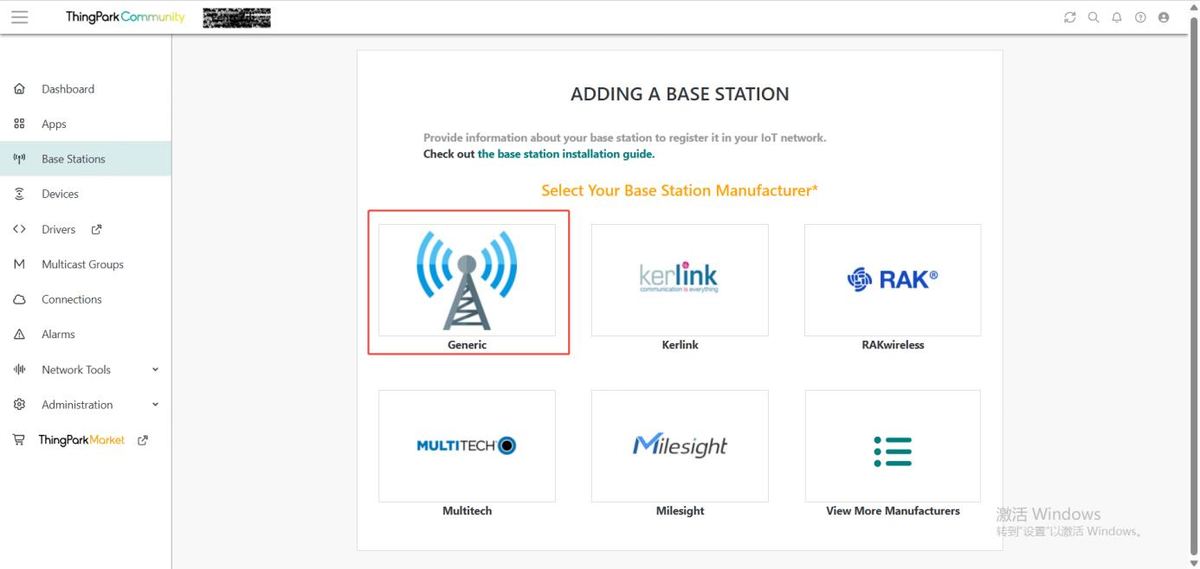Select the Generic tower manufacturer tile
Viewport: 1200px width, 569px height.
point(467,279)
